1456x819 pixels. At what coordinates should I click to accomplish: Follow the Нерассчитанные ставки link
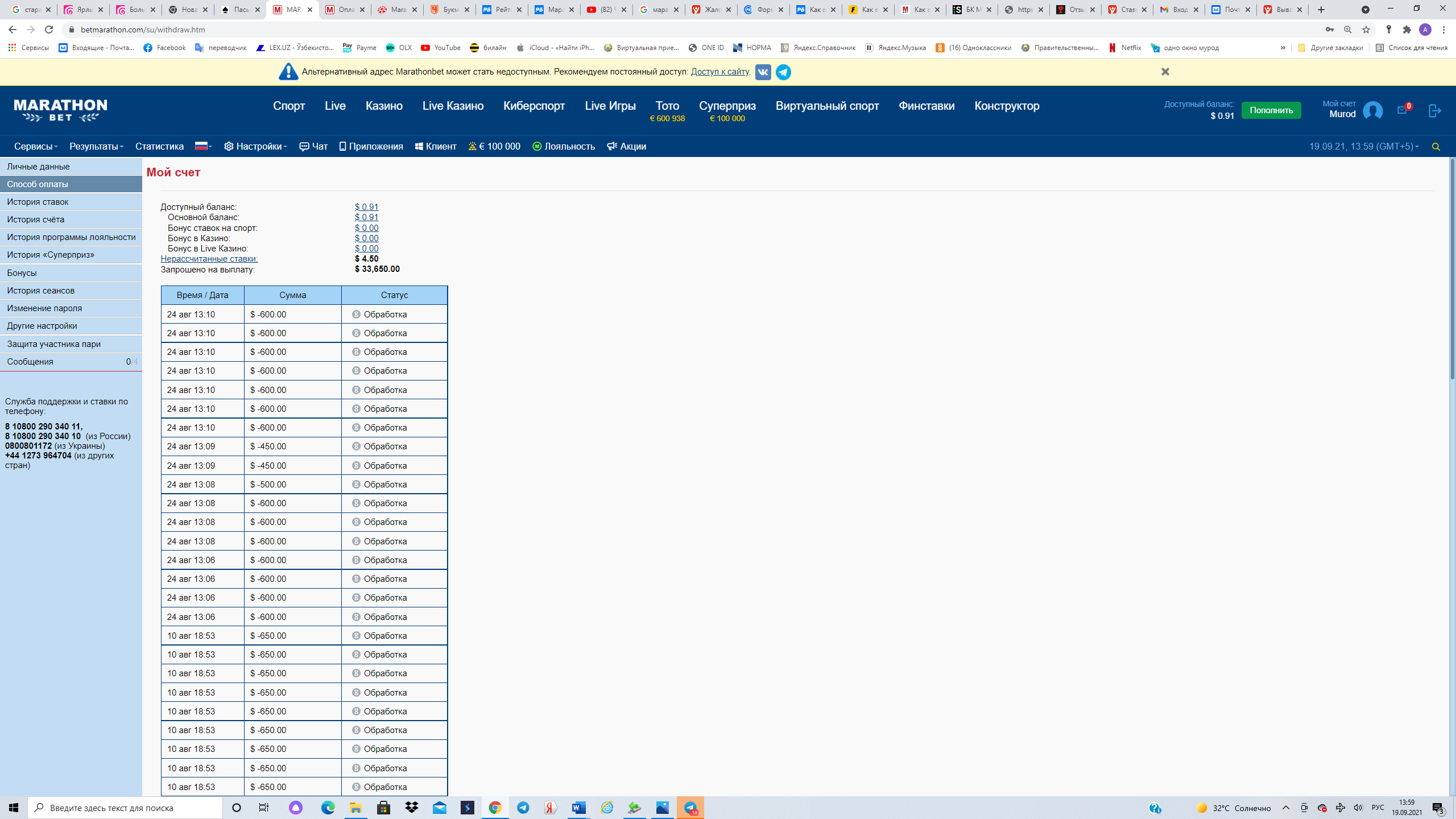pos(209,259)
